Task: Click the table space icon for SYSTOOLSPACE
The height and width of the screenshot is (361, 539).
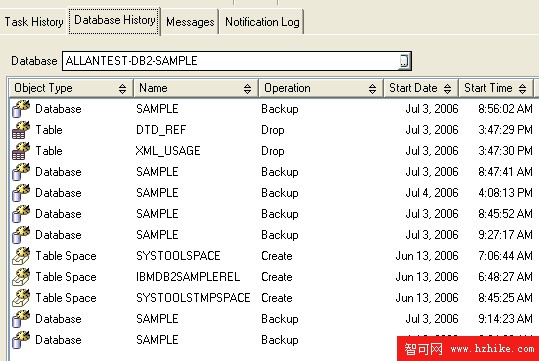Action: coord(21,255)
